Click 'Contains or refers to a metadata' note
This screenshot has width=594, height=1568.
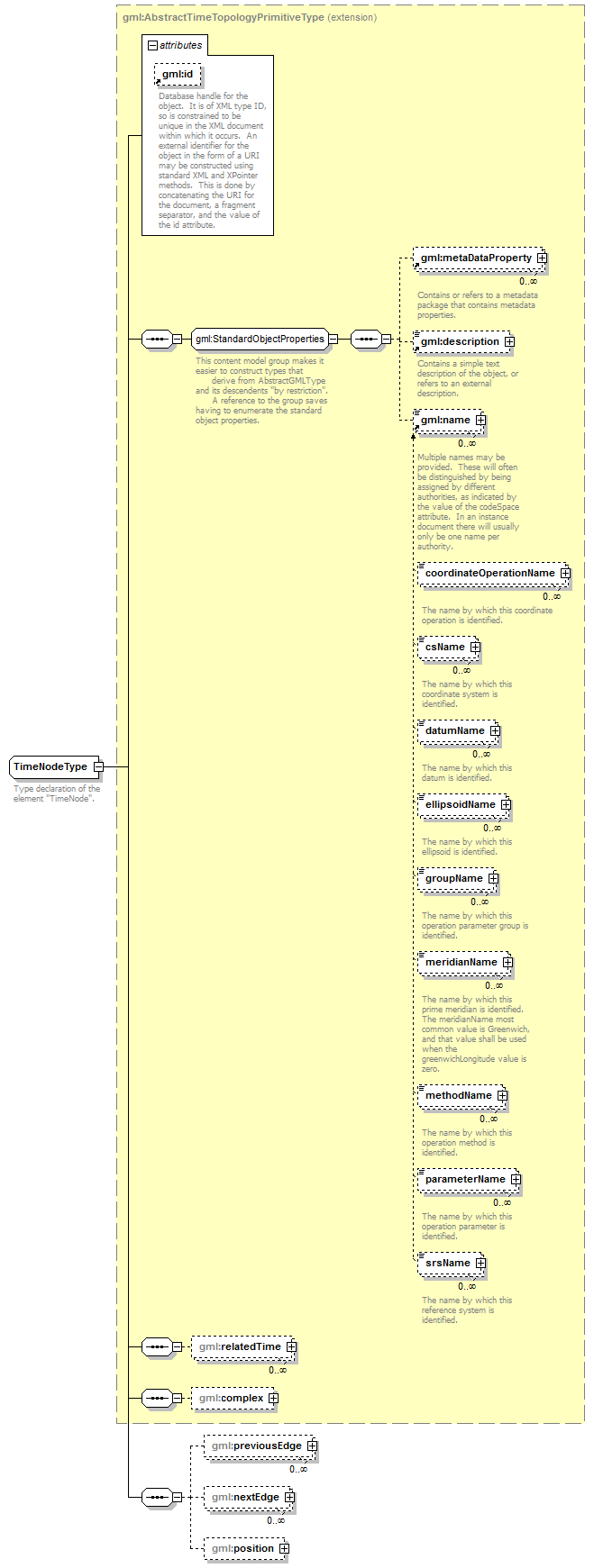coord(478,304)
